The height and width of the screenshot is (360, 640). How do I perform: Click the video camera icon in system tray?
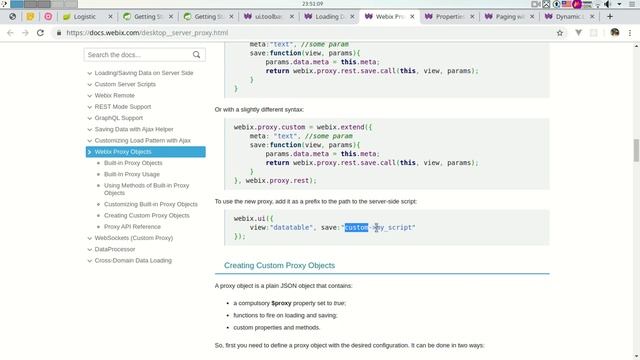[x=536, y=4]
